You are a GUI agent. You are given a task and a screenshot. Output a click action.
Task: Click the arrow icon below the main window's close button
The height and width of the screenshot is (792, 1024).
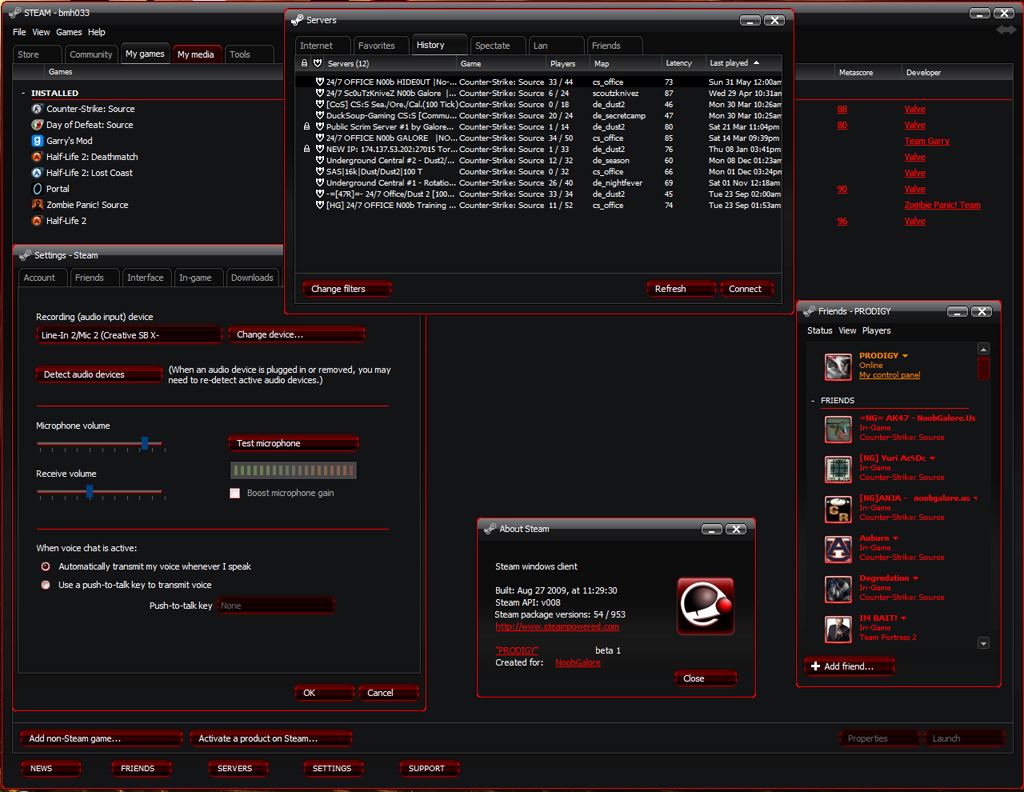1006,30
